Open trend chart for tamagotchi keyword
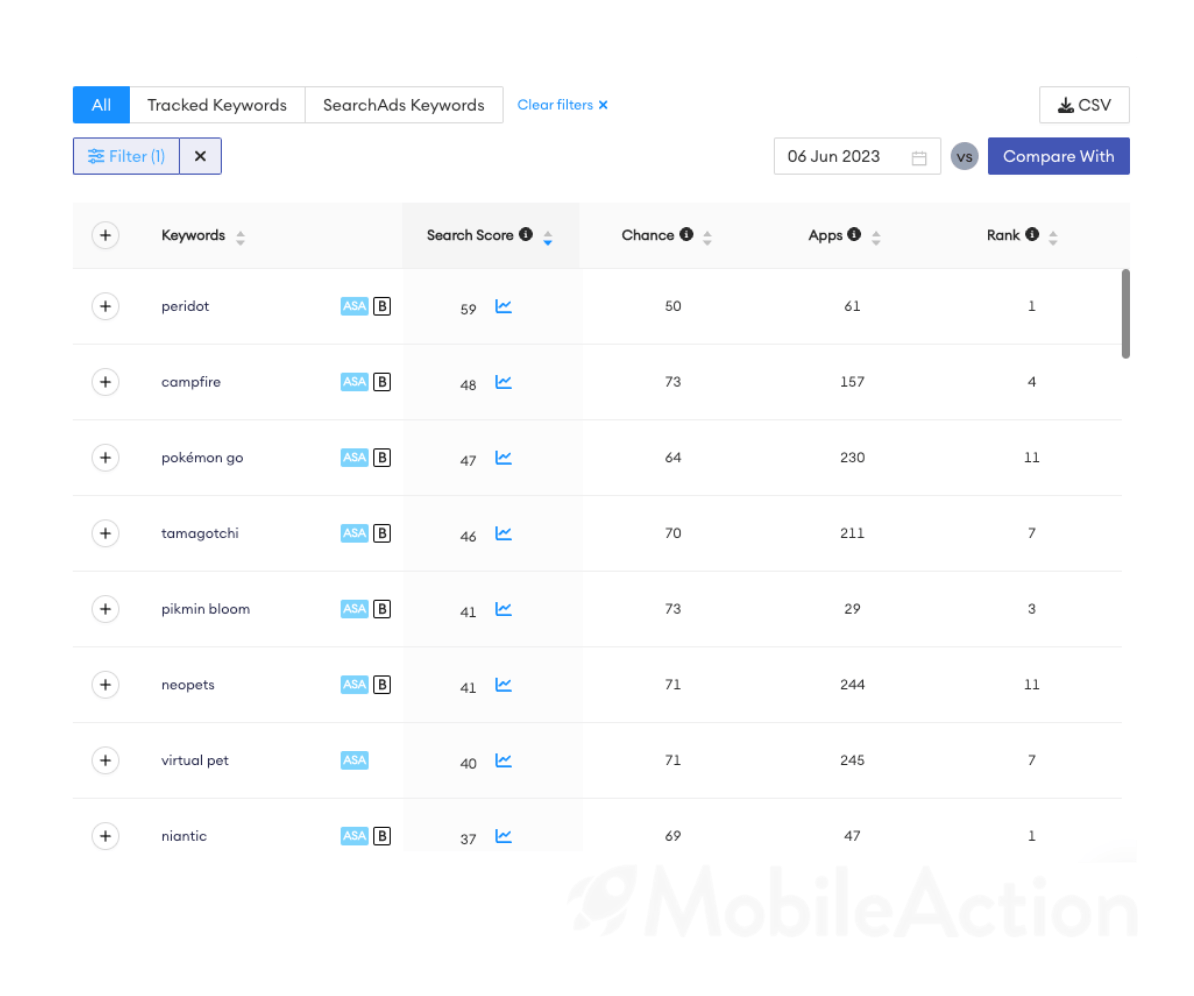This screenshot has width=1194, height=996. point(503,533)
